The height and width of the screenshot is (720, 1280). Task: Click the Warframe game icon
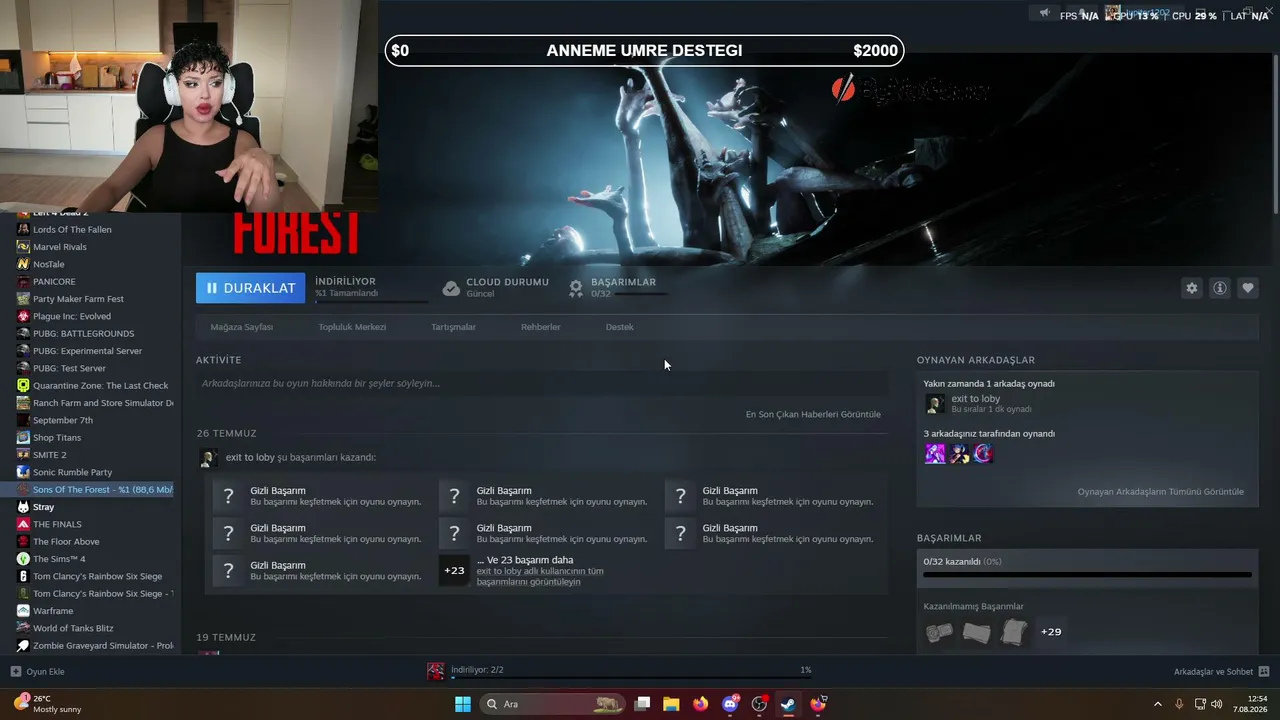tap(23, 611)
